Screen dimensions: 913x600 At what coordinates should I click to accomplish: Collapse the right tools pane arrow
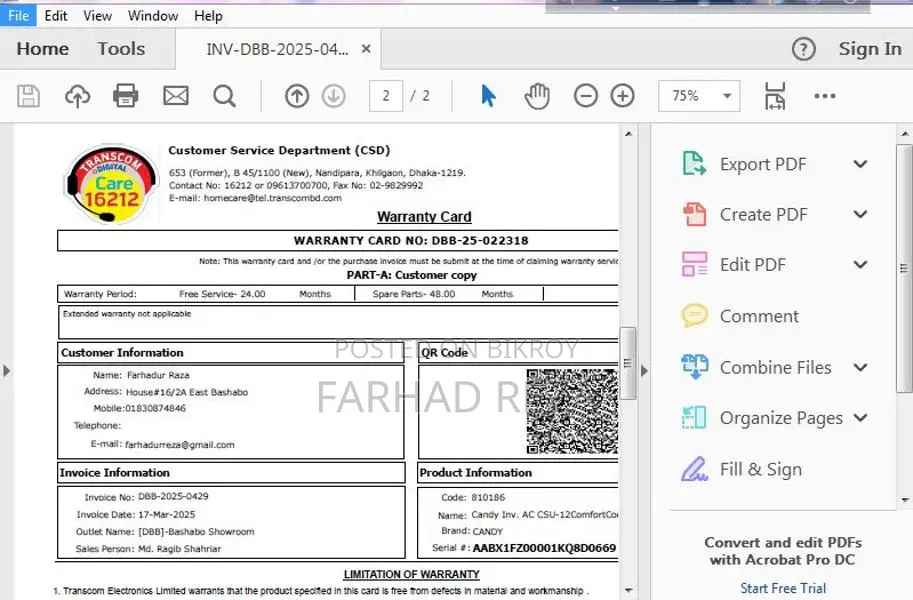[644, 370]
